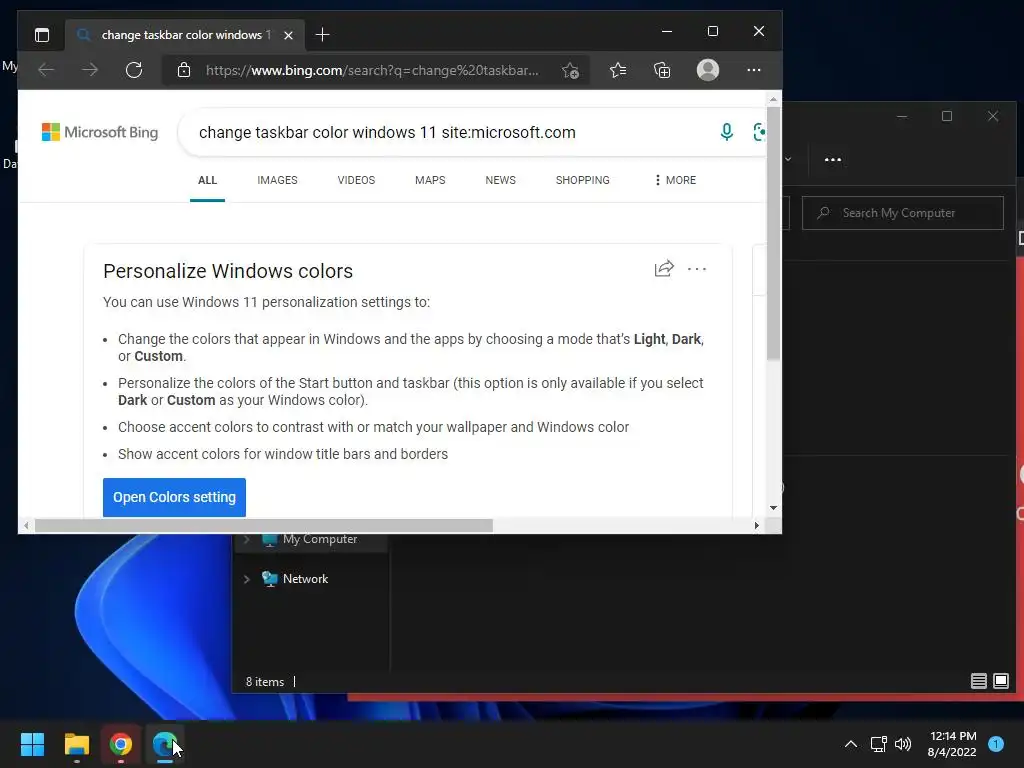Expand the MORE search categories menu
Screen dimensions: 1024x768
click(675, 180)
